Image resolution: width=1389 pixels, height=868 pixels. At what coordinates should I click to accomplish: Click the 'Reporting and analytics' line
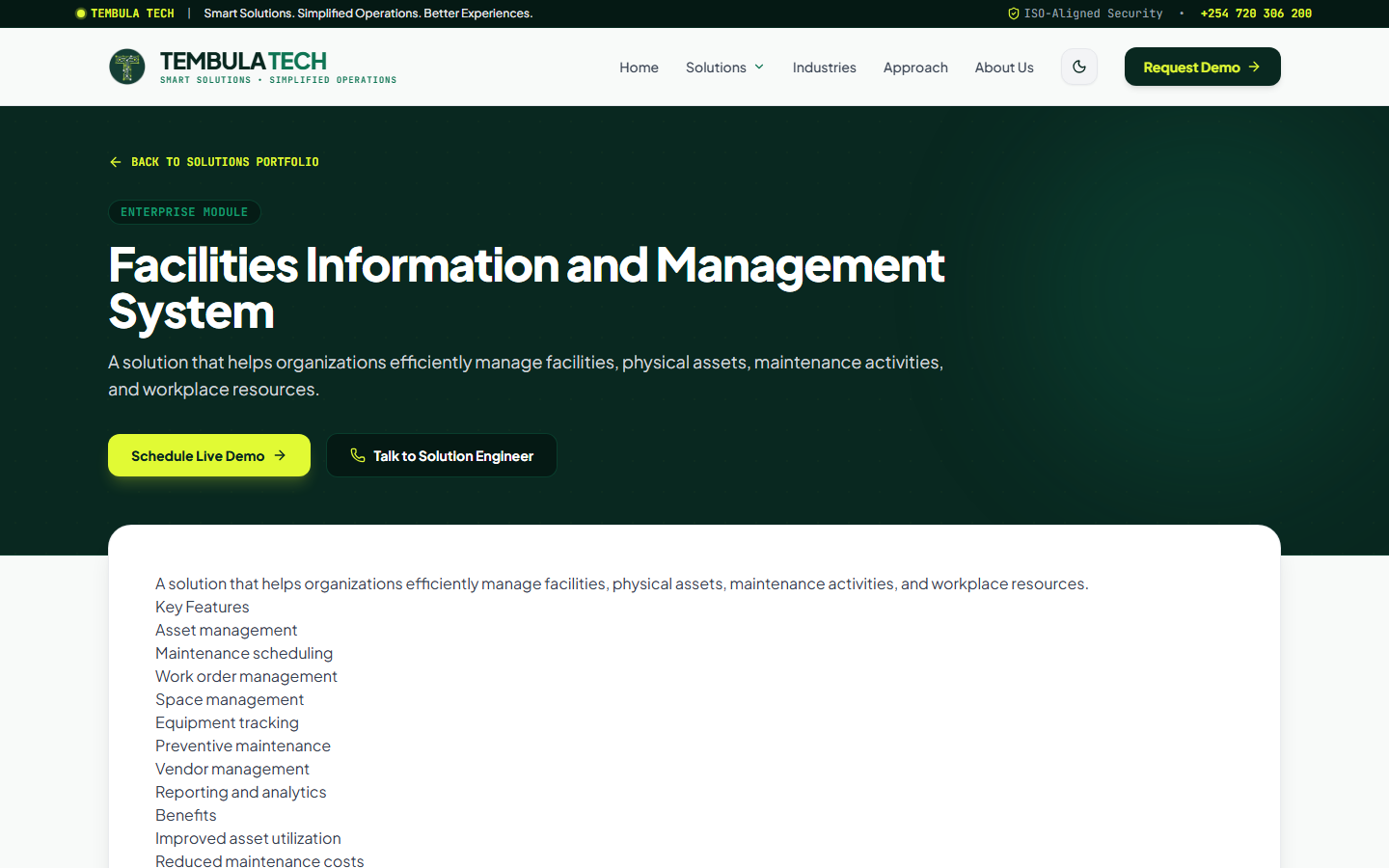241,792
